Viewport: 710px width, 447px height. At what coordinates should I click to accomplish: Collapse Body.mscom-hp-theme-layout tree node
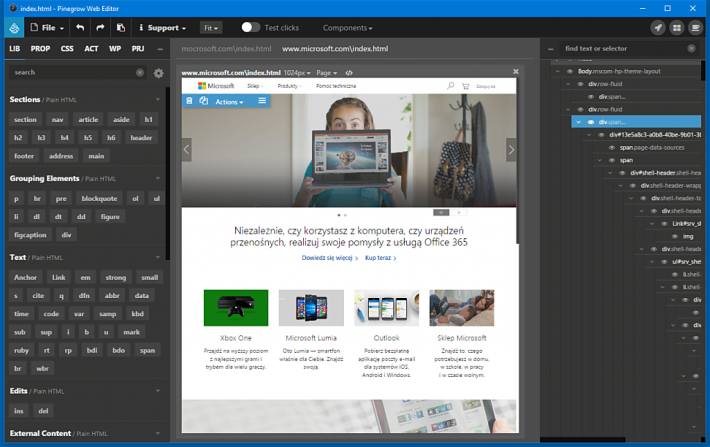[558, 71]
